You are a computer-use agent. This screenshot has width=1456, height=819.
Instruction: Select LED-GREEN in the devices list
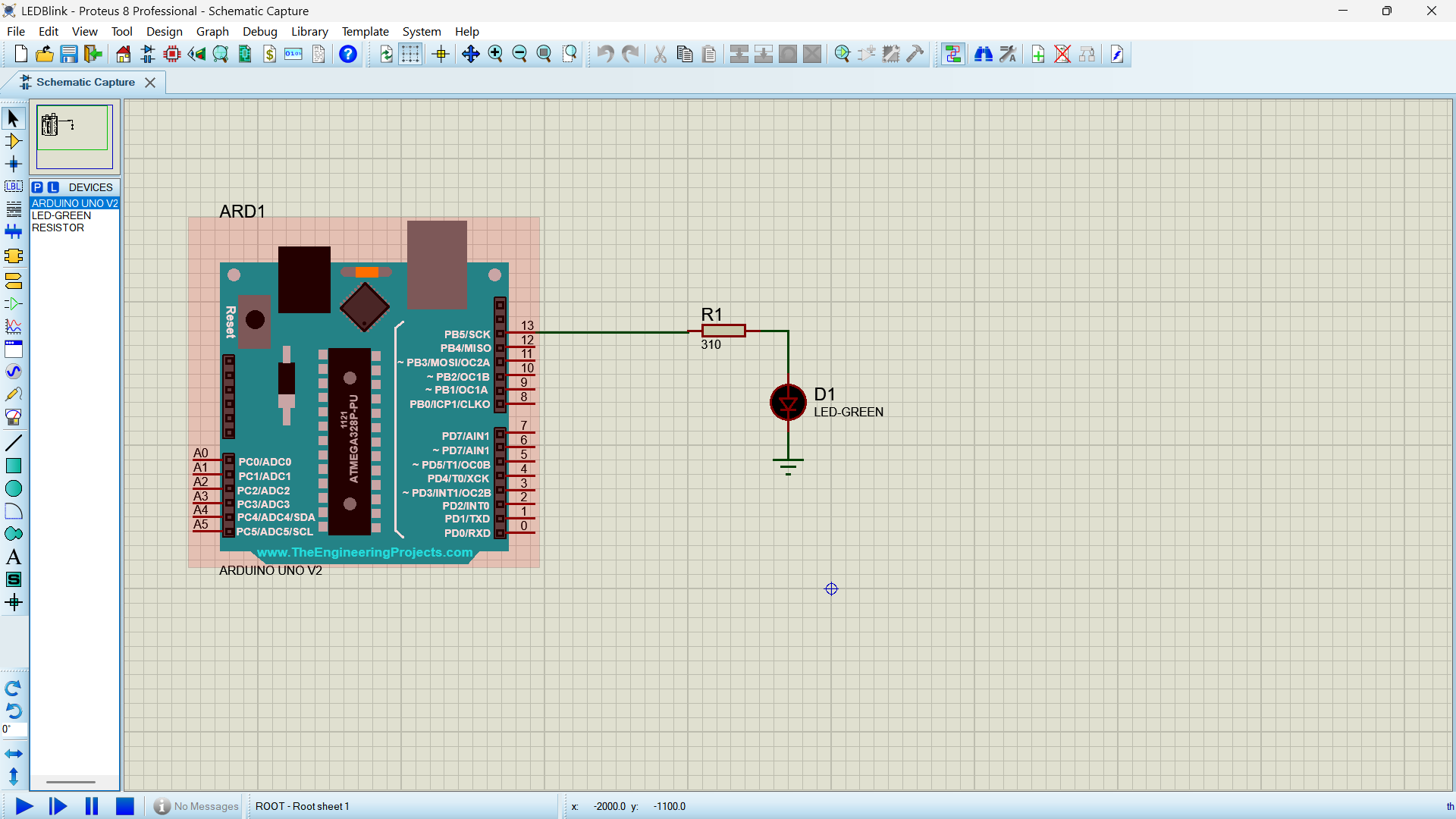click(61, 215)
